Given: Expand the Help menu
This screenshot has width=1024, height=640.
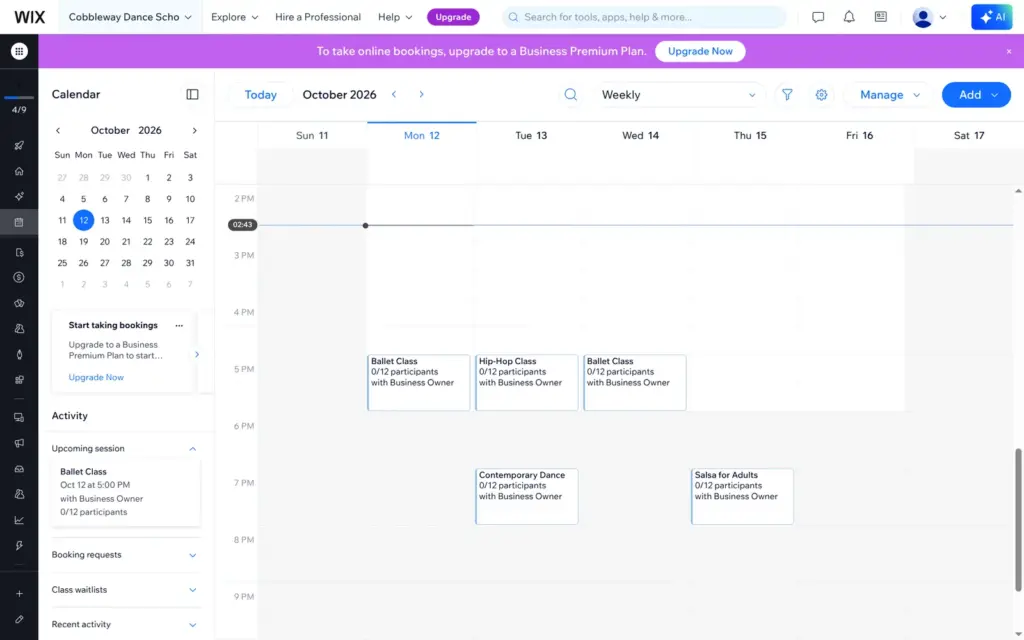Looking at the screenshot, I should 395,17.
